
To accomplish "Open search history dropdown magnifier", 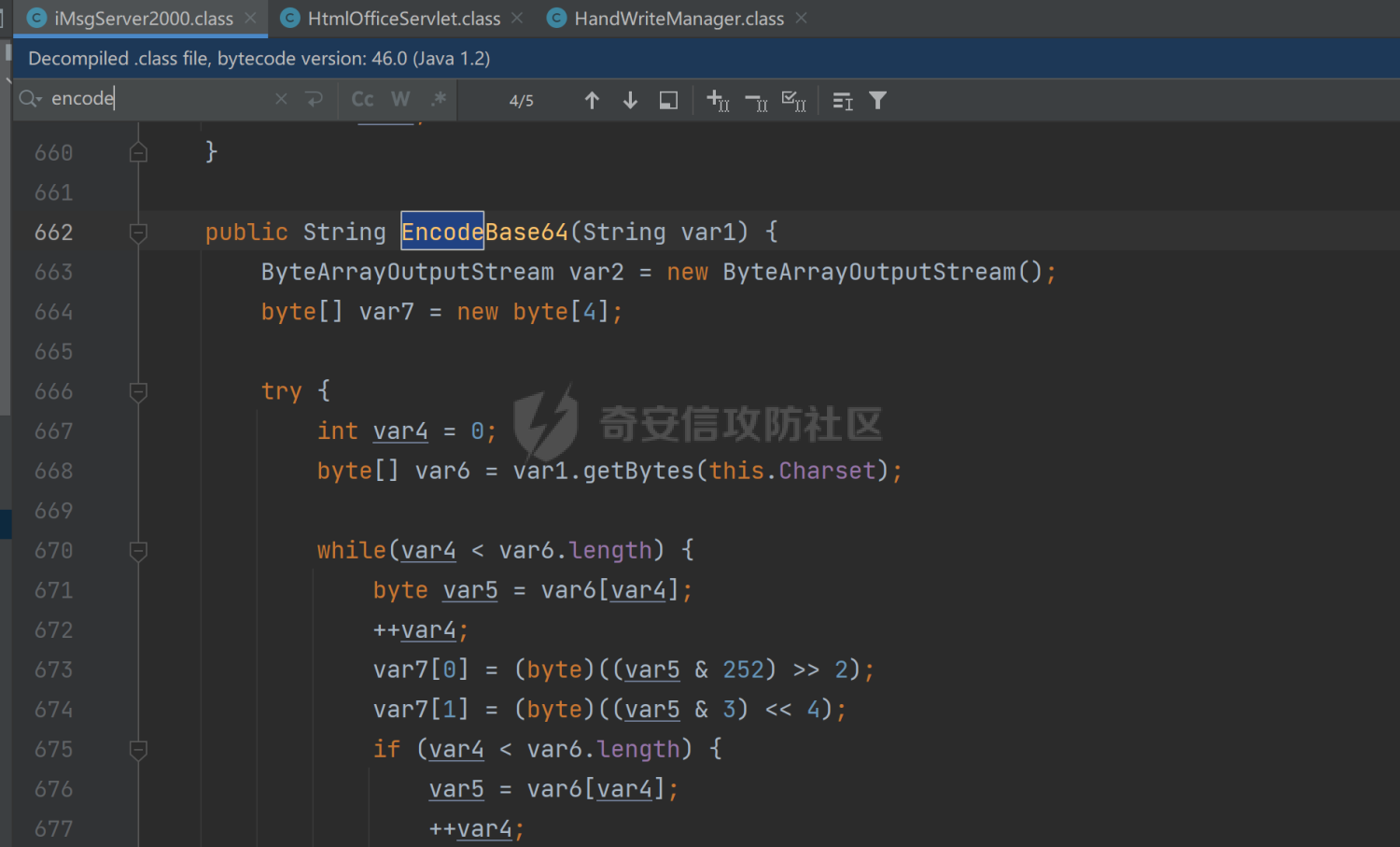I will pos(30,99).
